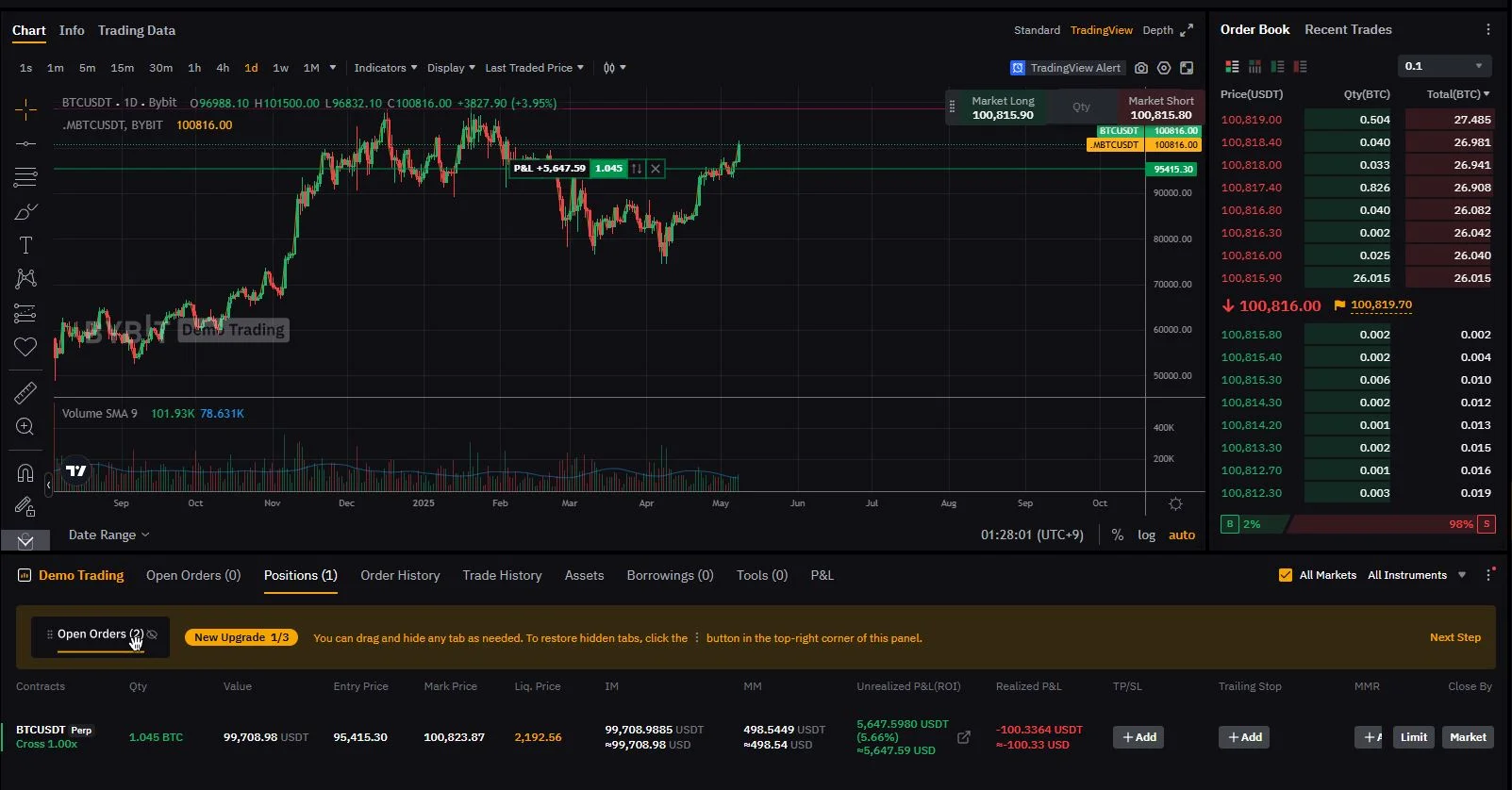Viewport: 1512px width, 790px height.
Task: Expand the chart panel with arrows icon
Action: click(1187, 30)
